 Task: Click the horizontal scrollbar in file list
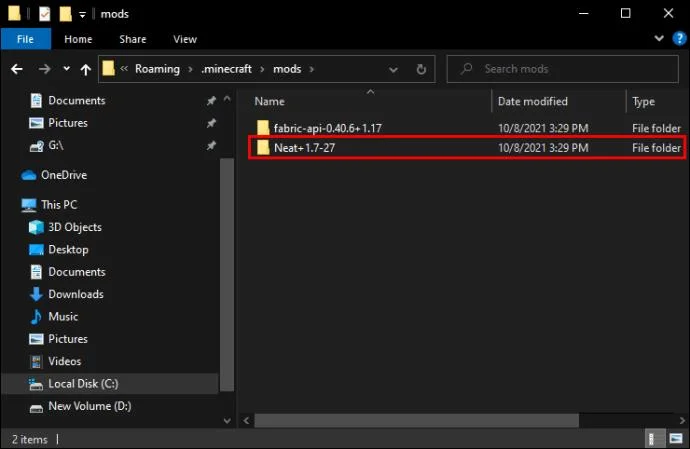pyautogui.click(x=416, y=420)
